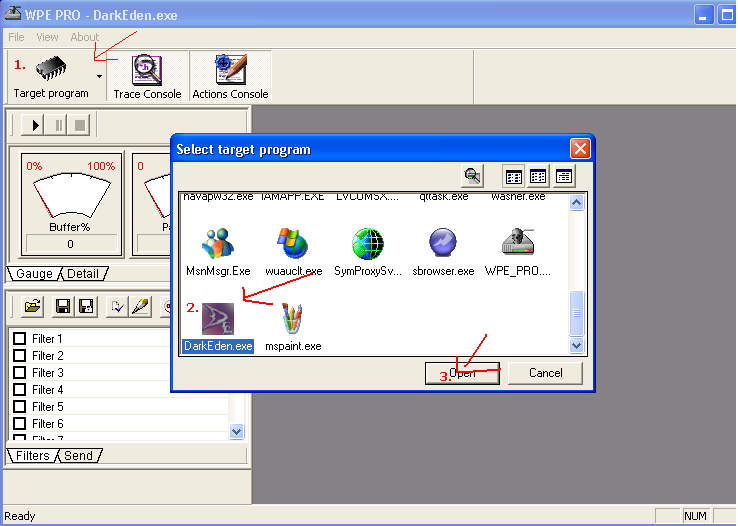Switch to the Send tab
Image resolution: width=738 pixels, height=526 pixels.
point(78,456)
